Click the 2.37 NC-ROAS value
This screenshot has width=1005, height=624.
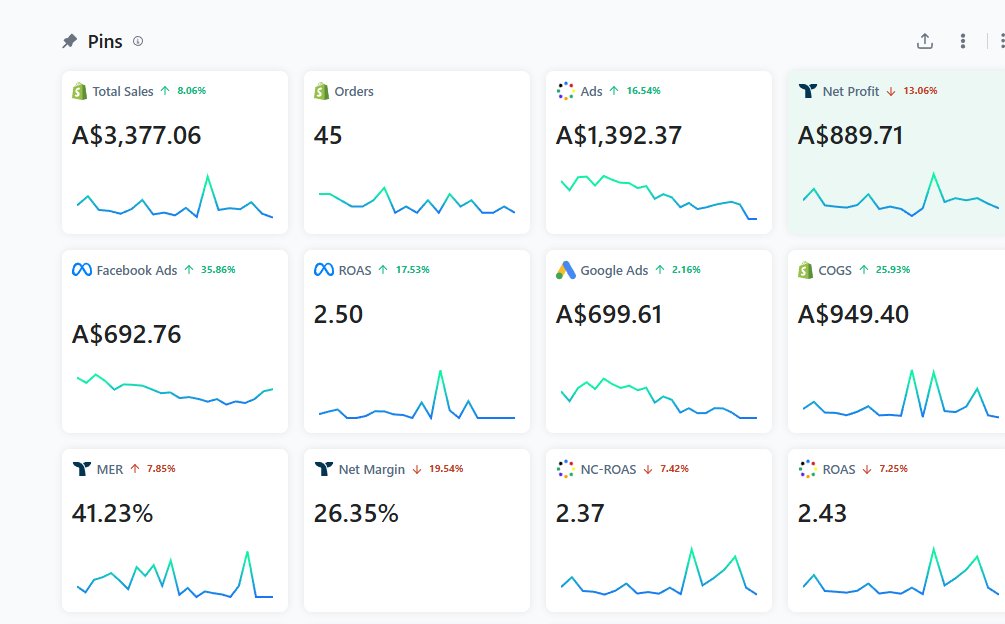(579, 513)
